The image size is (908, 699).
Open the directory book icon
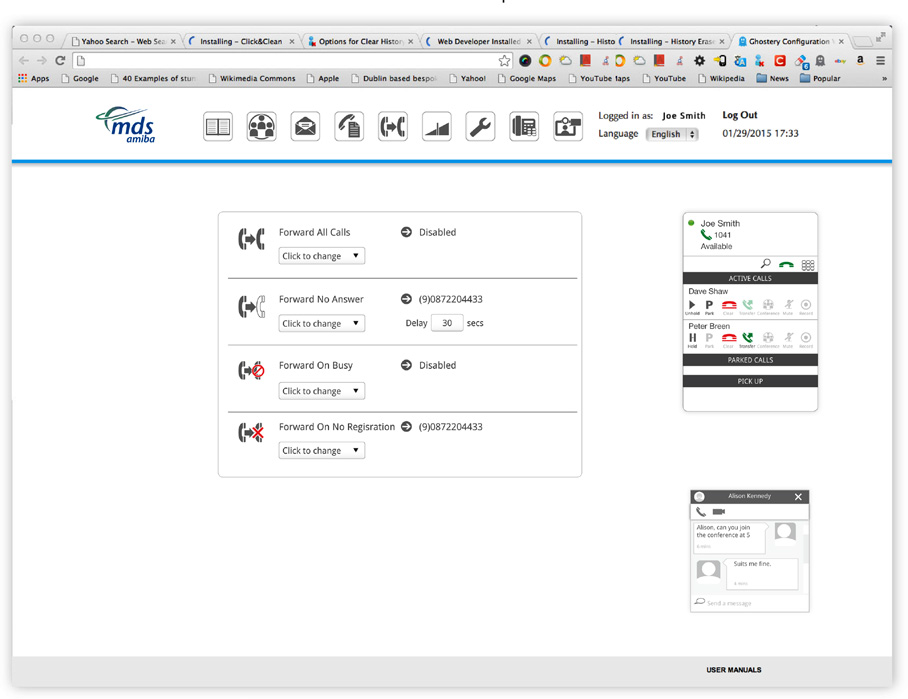218,126
